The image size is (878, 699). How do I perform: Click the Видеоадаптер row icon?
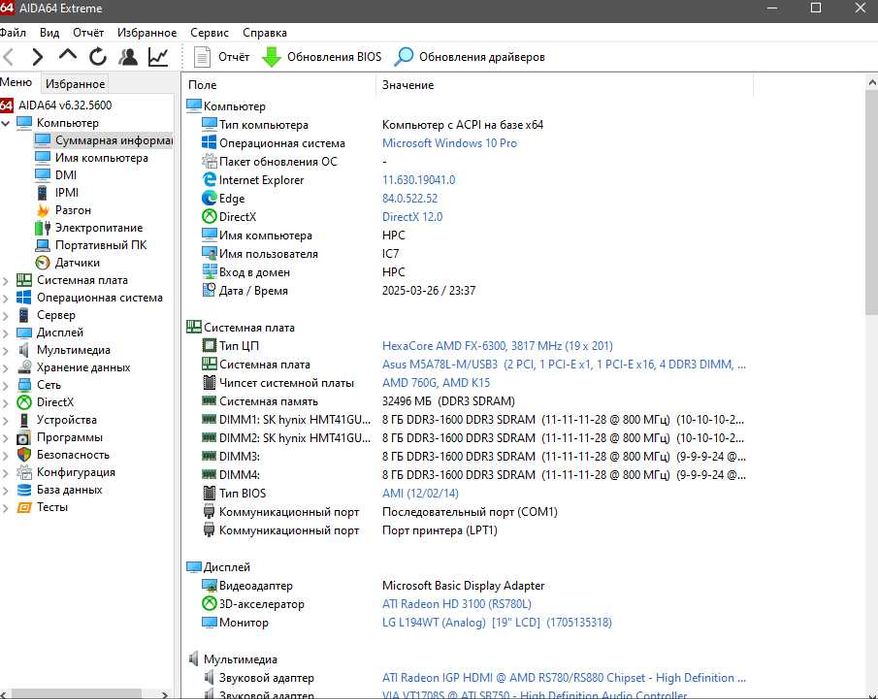tap(209, 585)
